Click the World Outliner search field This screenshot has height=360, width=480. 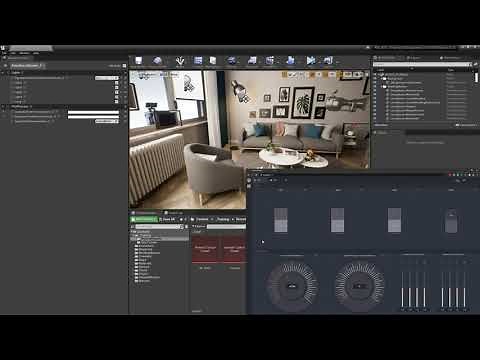(422, 64)
